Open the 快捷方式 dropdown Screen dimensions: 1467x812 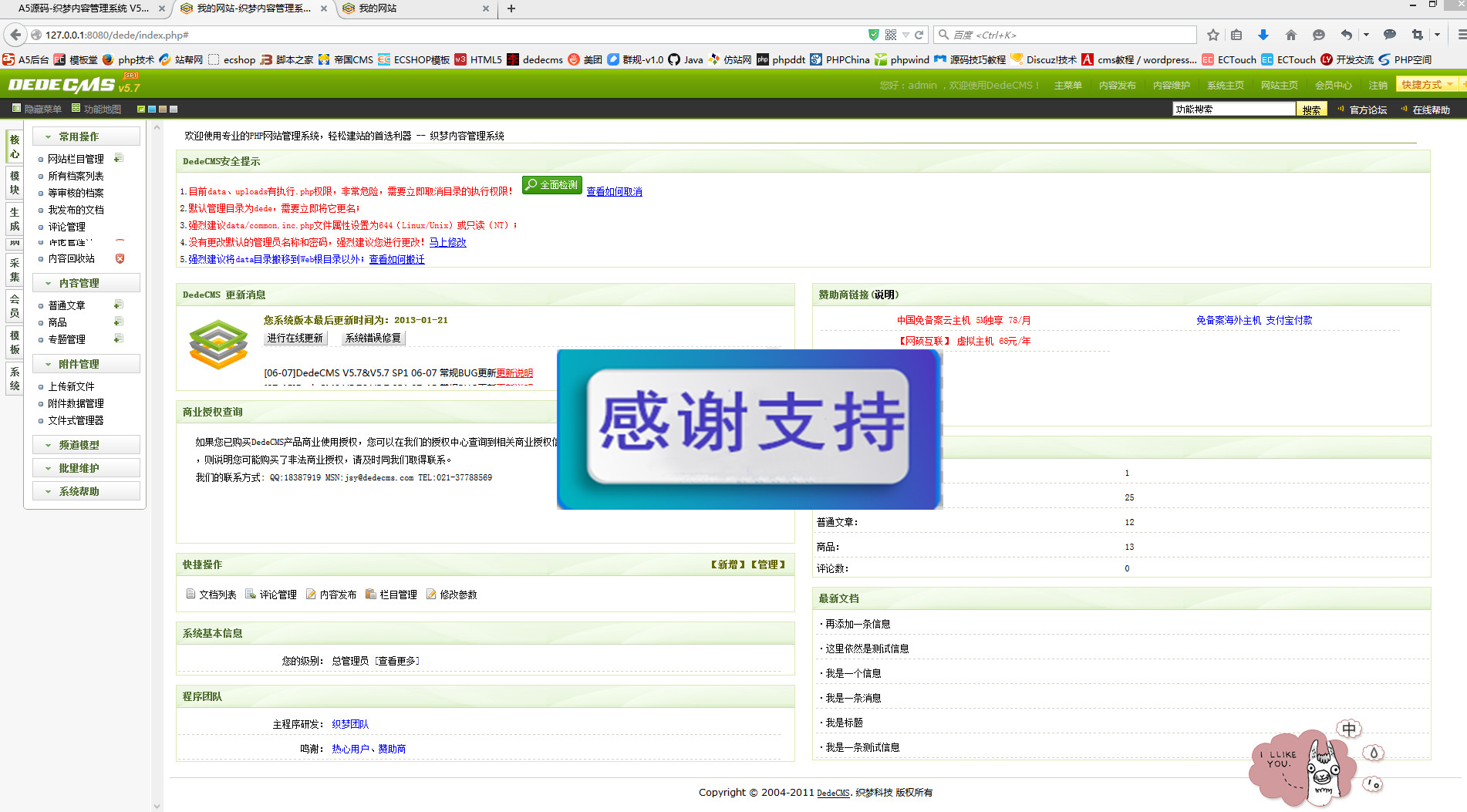1427,85
